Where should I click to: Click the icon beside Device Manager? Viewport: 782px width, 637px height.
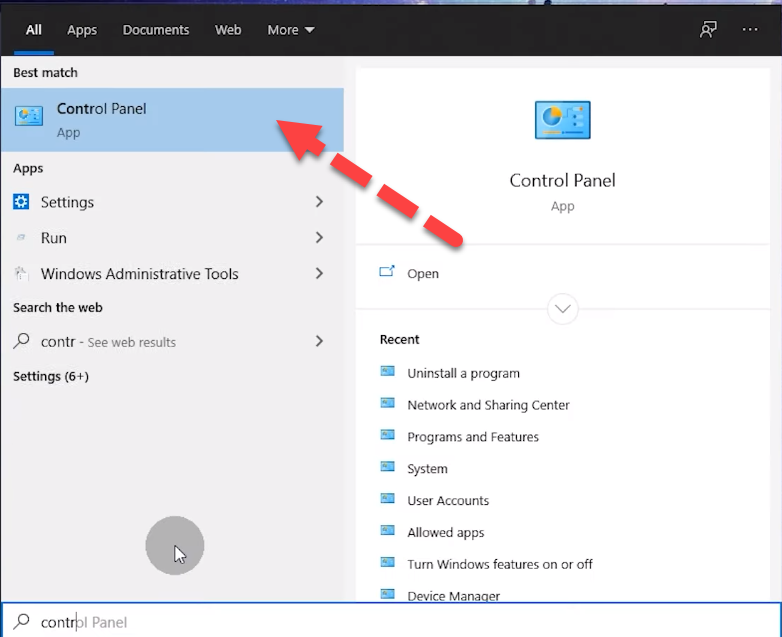click(x=388, y=594)
